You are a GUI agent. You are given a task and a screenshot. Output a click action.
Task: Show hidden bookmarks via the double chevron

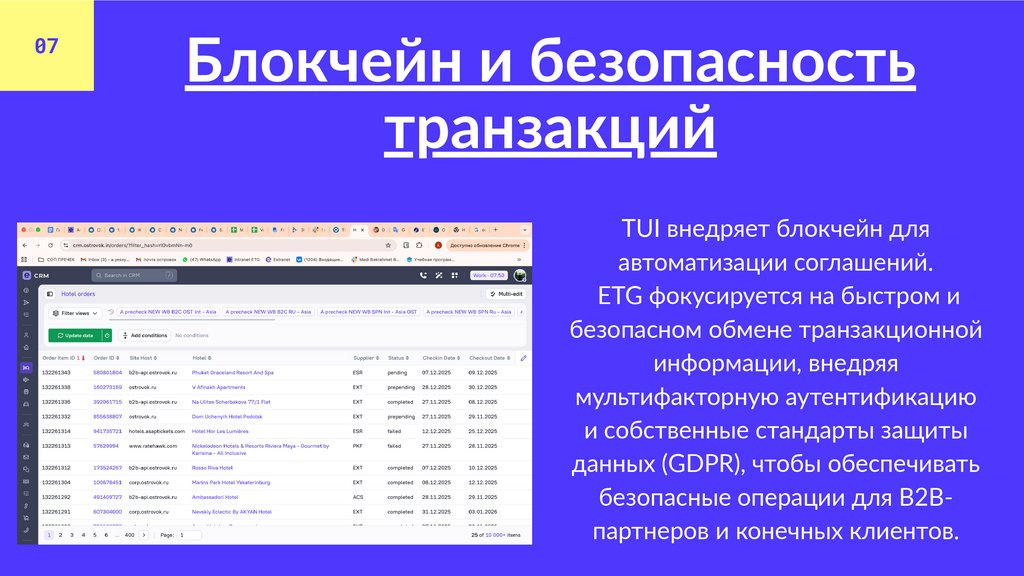[x=519, y=259]
